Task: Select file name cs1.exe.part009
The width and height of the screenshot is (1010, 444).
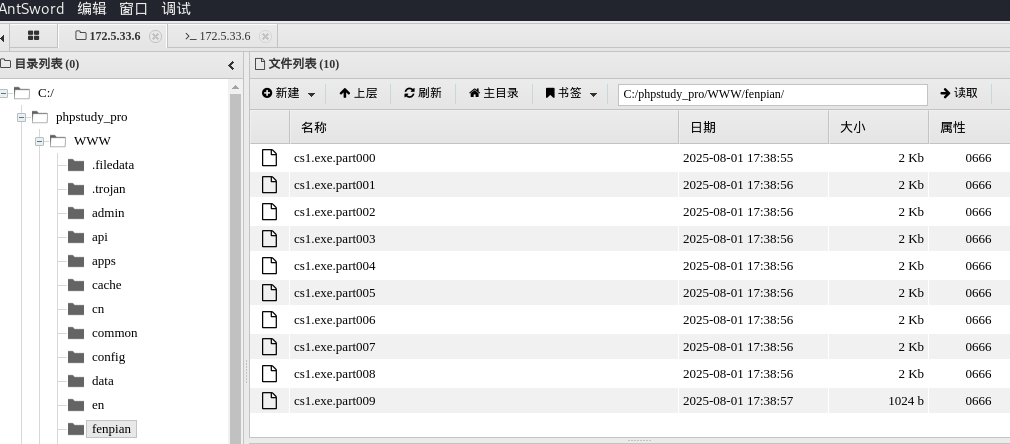Action: pos(334,401)
